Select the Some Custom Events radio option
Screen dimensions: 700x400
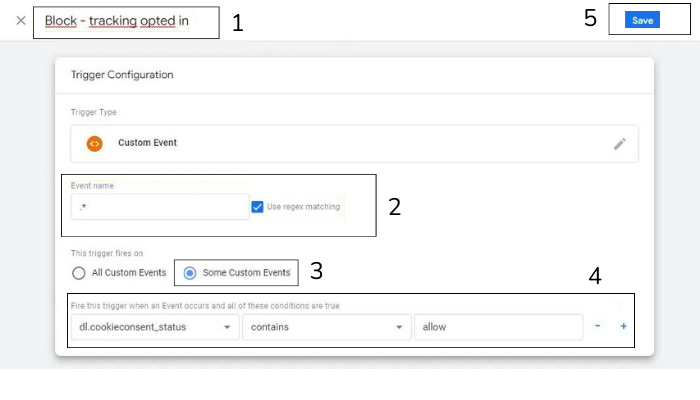(x=190, y=272)
